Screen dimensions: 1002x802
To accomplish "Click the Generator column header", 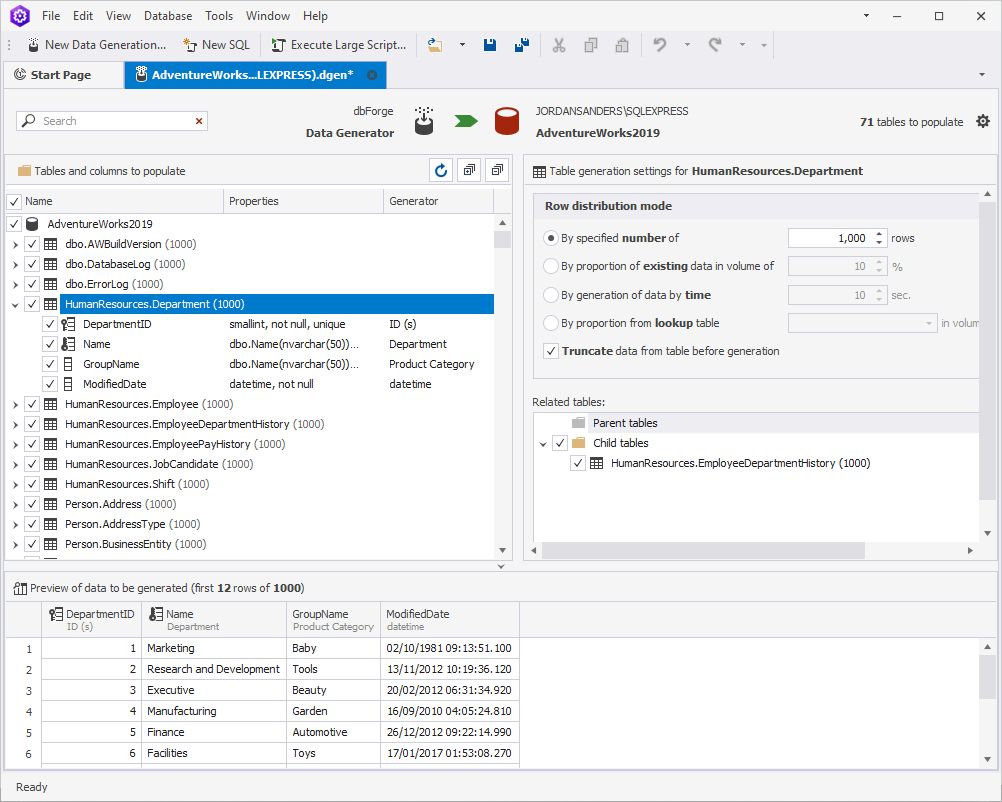I will [438, 201].
